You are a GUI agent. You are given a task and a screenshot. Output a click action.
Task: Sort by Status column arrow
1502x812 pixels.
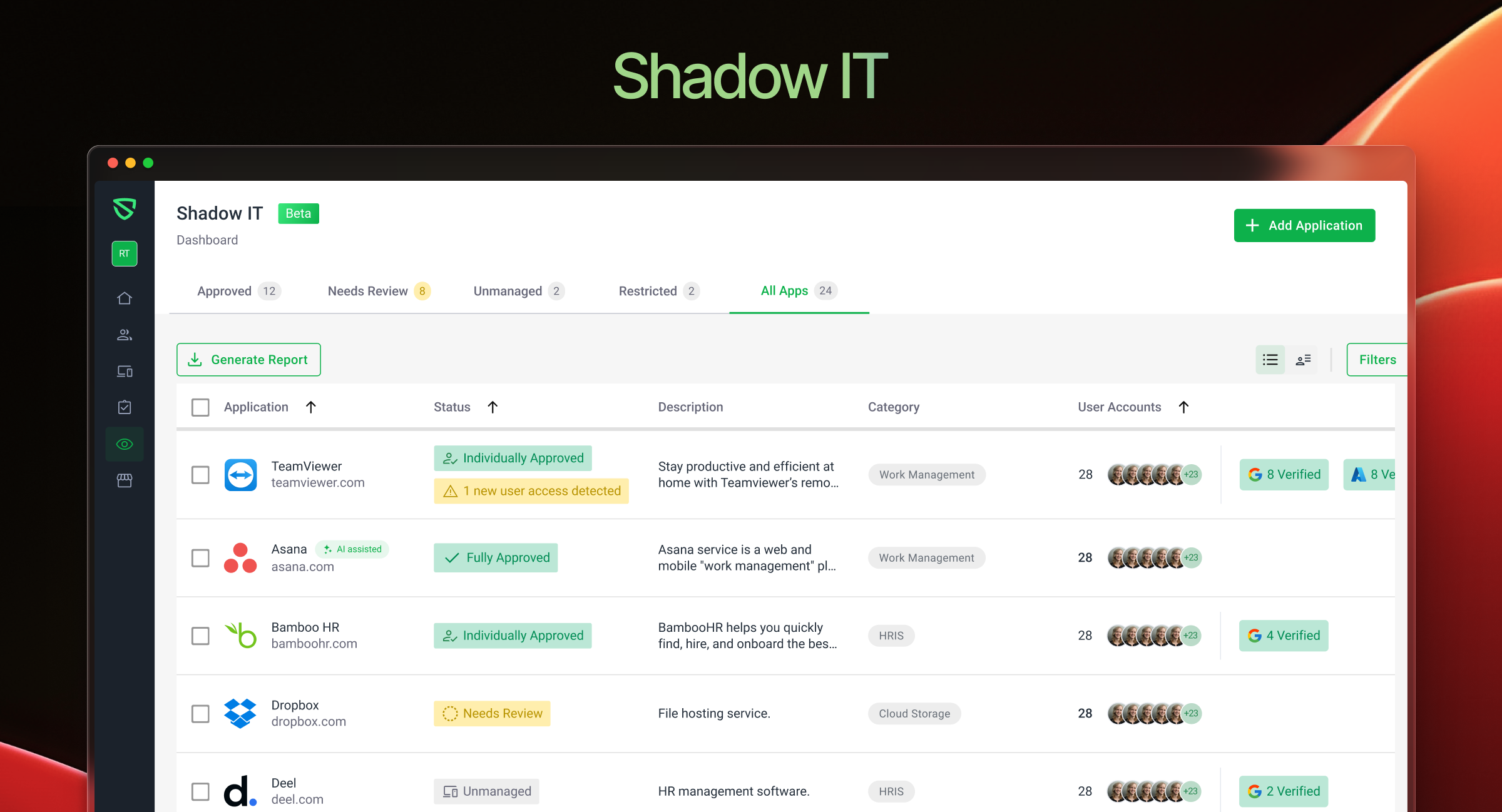click(x=493, y=407)
